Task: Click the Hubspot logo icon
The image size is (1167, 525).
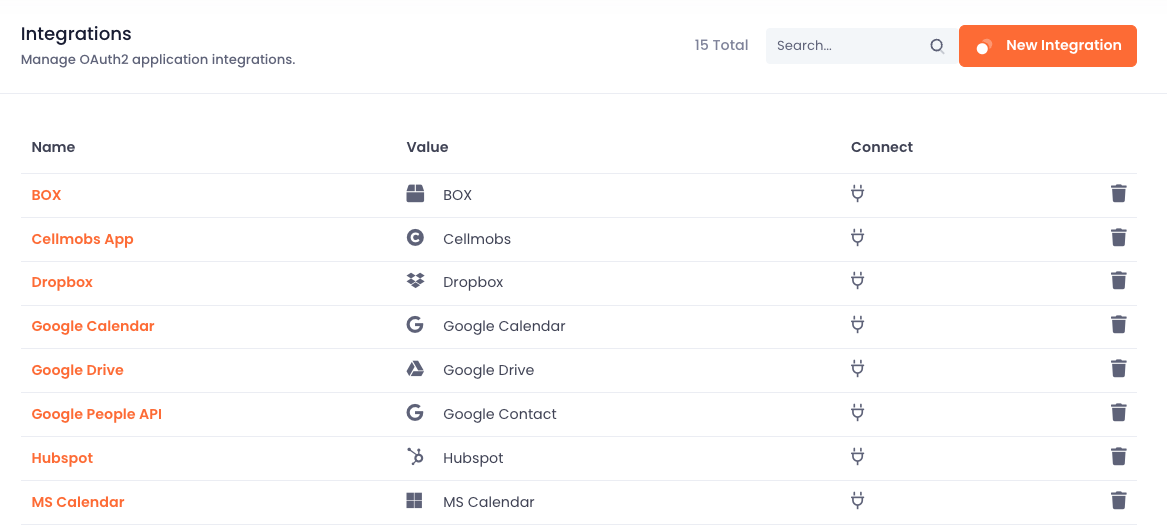Action: pos(415,456)
